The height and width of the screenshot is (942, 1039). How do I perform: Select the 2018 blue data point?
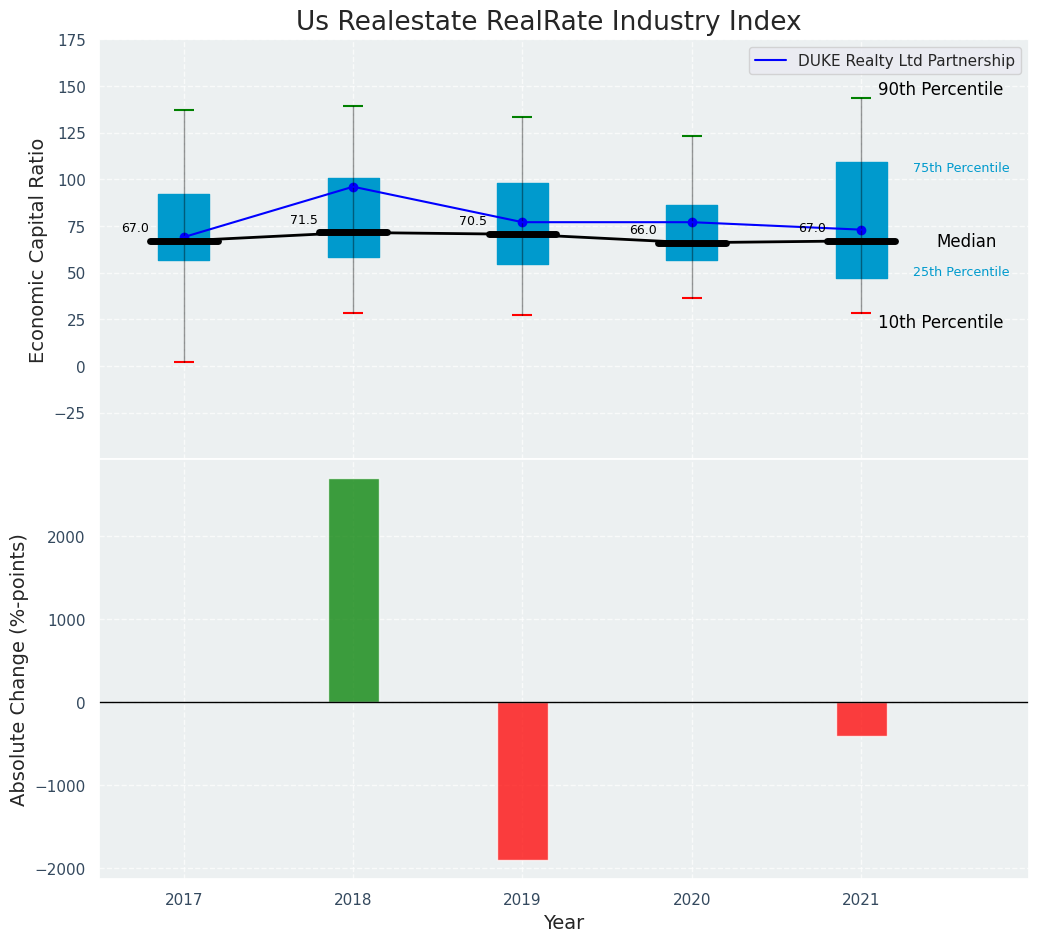353,187
